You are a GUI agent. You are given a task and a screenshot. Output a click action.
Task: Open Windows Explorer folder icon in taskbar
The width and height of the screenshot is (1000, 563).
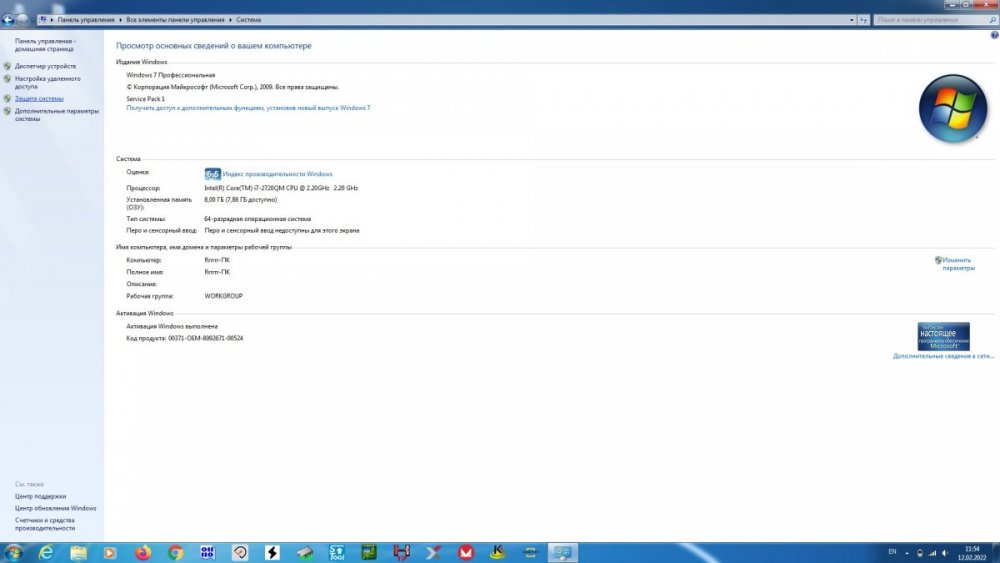tap(78, 552)
